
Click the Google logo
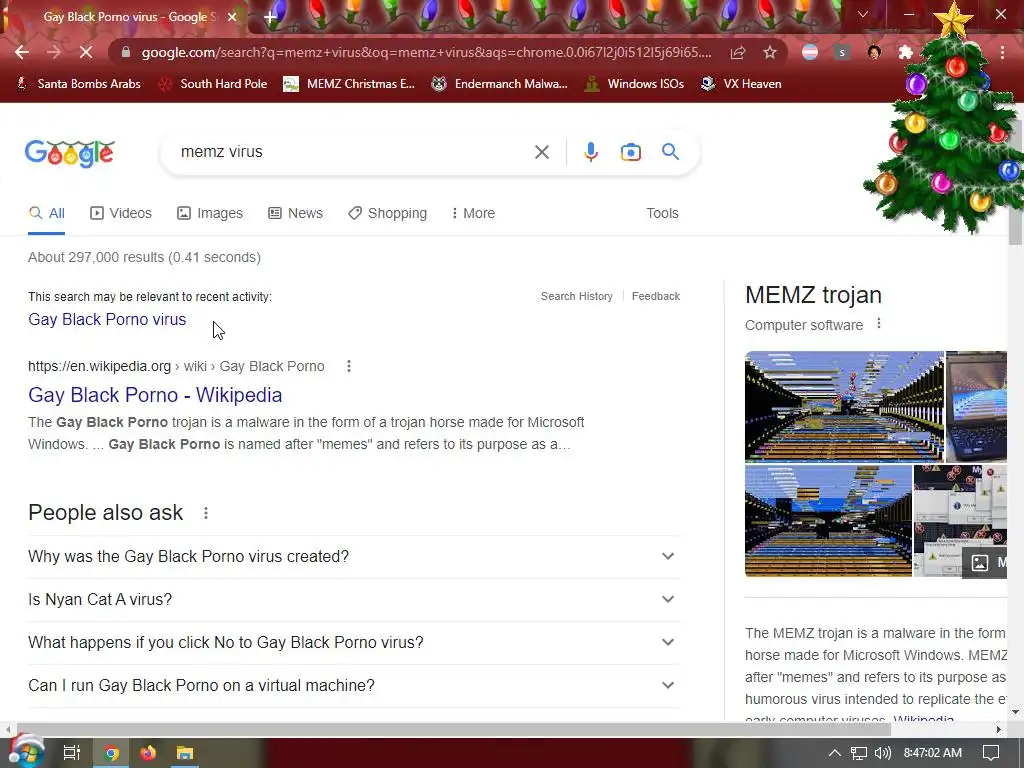[69, 153]
